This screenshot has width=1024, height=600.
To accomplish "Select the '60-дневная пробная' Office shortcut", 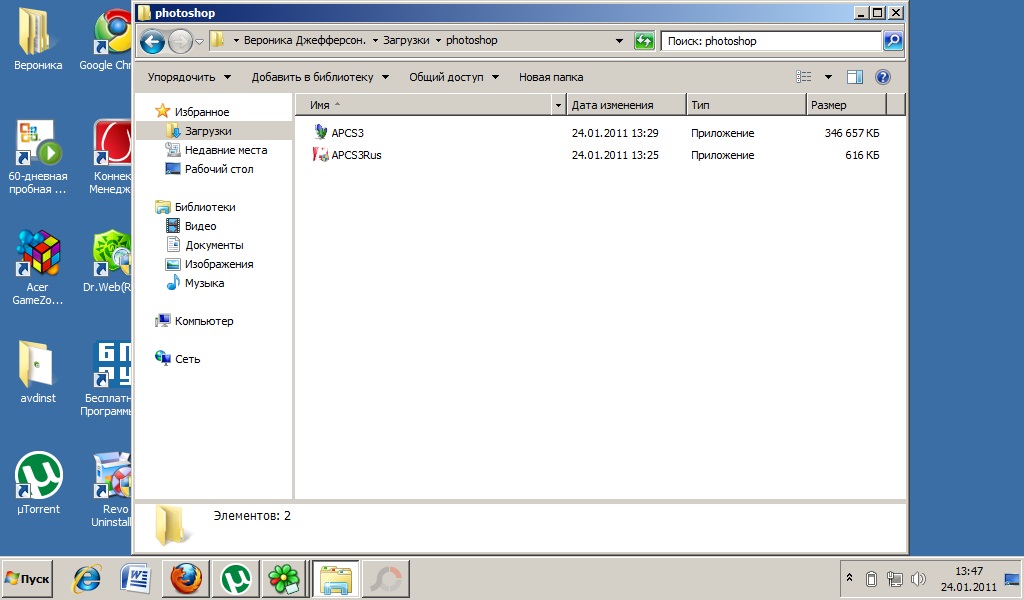I will tap(38, 158).
